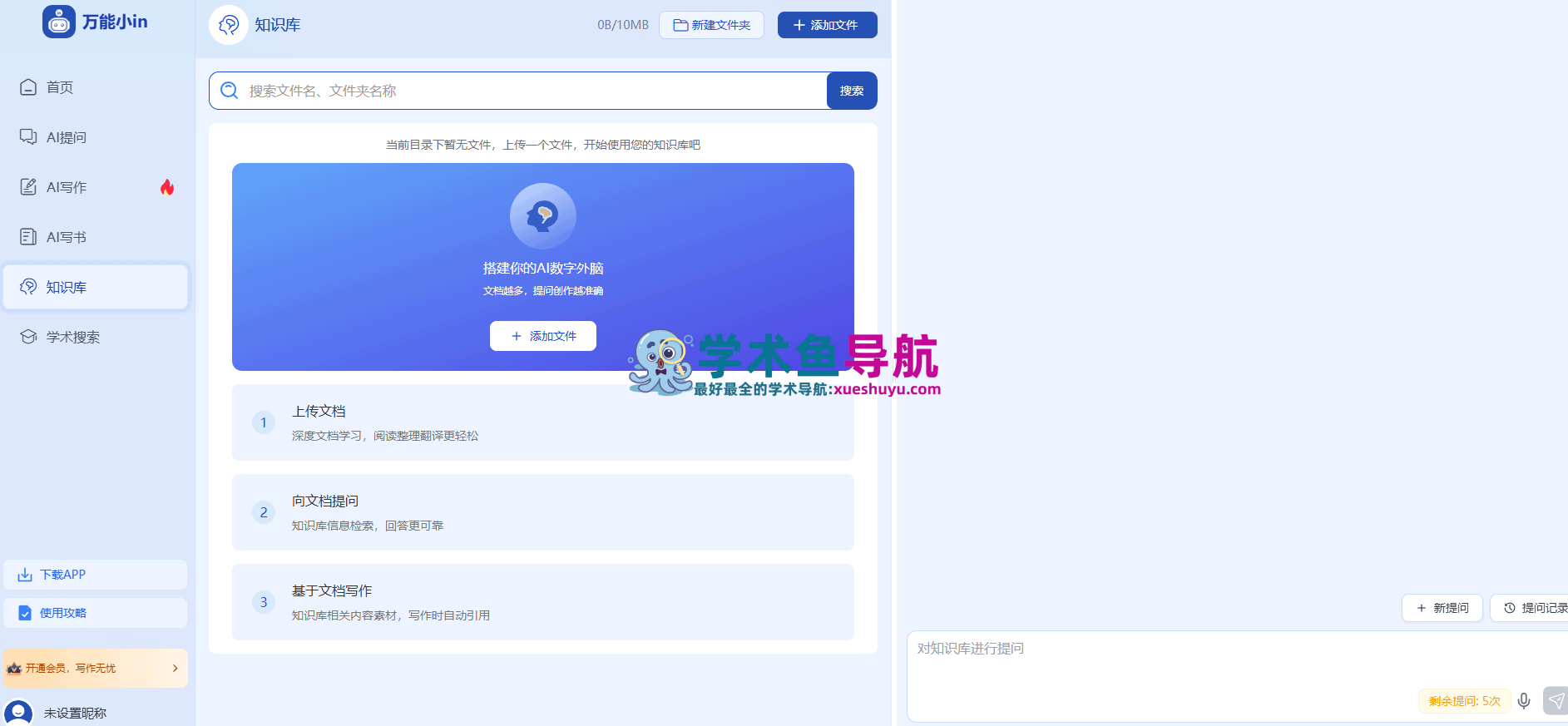
Task: Click the user avatar icon
Action: (x=18, y=713)
